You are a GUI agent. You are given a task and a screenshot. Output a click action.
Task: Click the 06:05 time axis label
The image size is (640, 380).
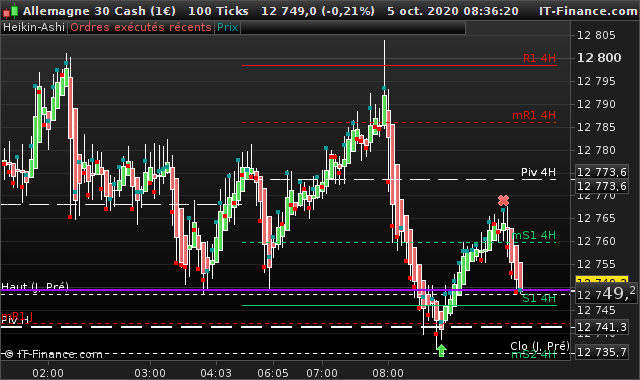point(273,373)
